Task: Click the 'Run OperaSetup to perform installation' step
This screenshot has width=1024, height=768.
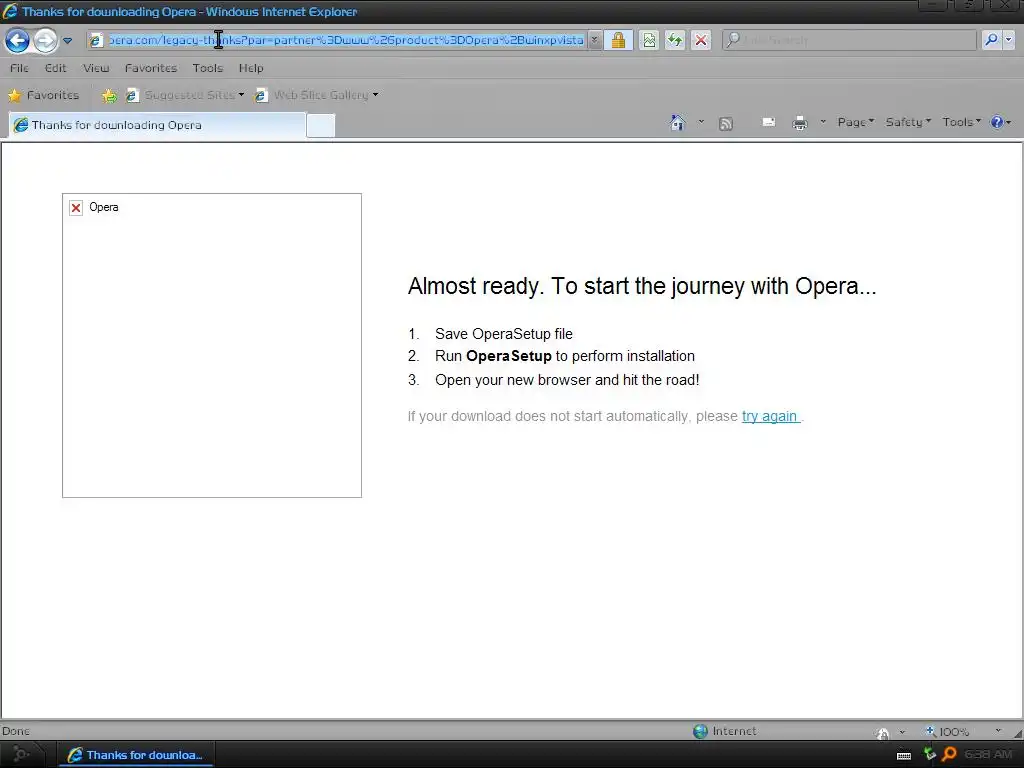Action: (x=565, y=357)
